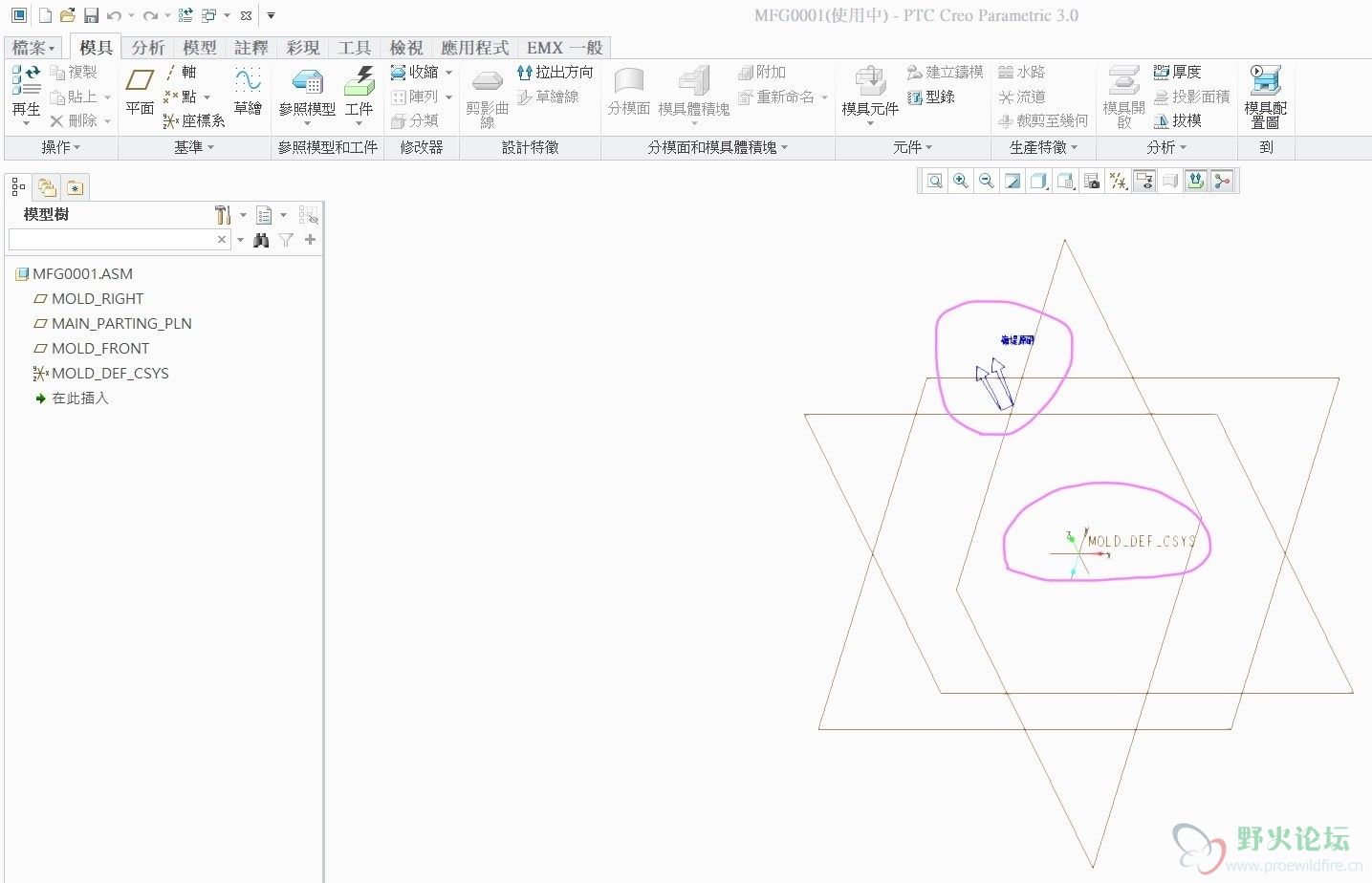Click the 厚度 thickness check button
The image size is (1372, 883).
click(x=1177, y=72)
